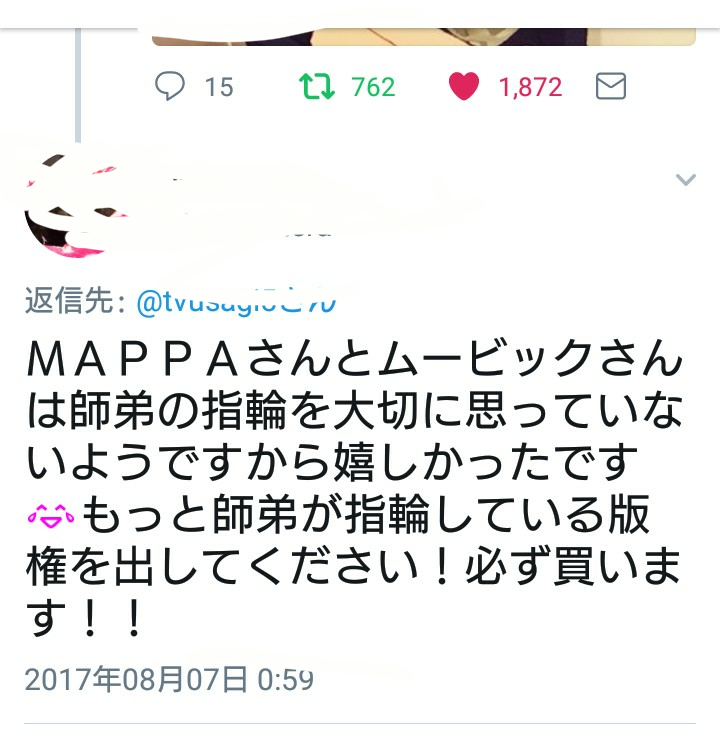
Task: Click the 1,872 likes count
Action: (x=531, y=87)
